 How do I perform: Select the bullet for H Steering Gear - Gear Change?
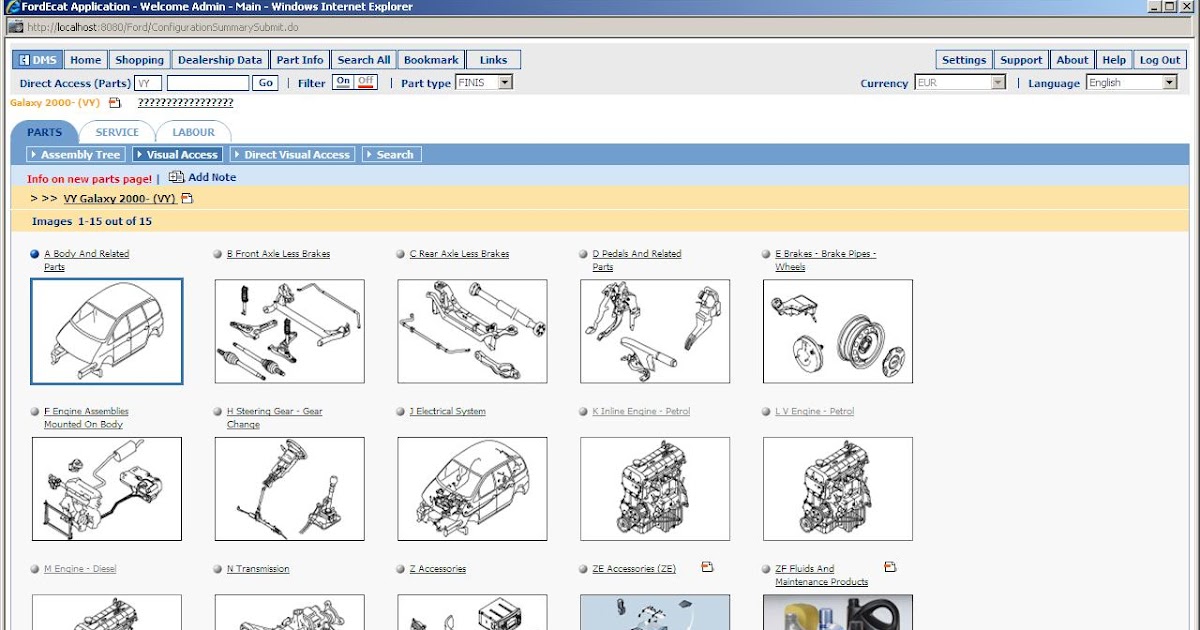coord(218,411)
